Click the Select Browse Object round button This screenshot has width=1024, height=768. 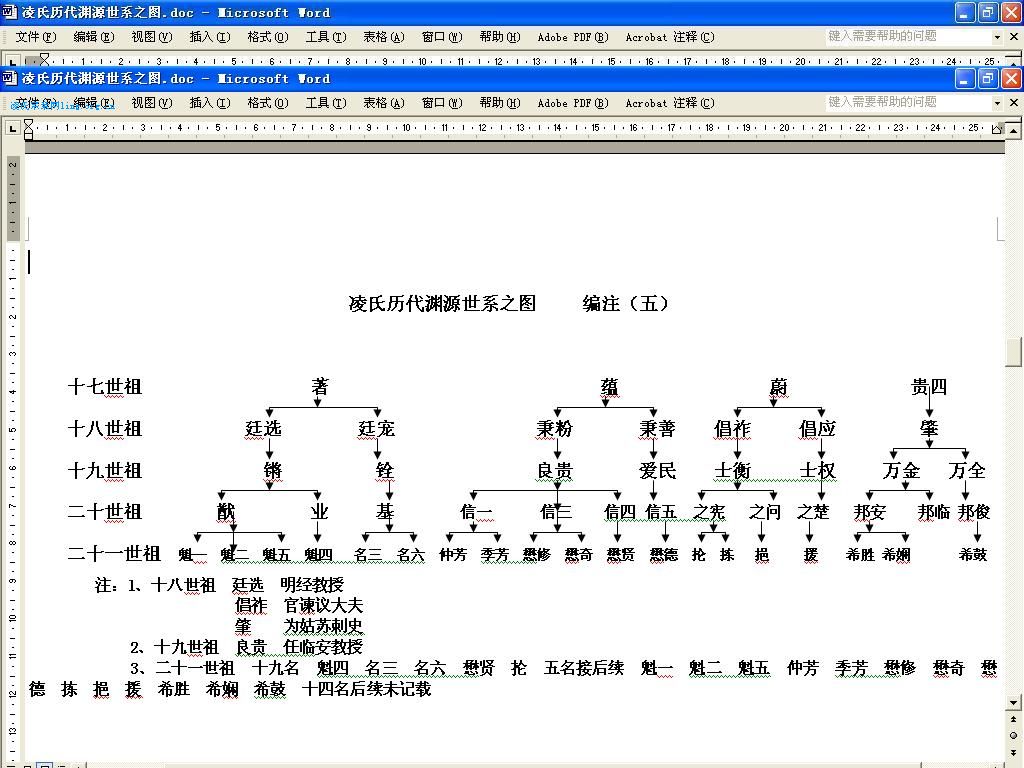tap(1013, 735)
